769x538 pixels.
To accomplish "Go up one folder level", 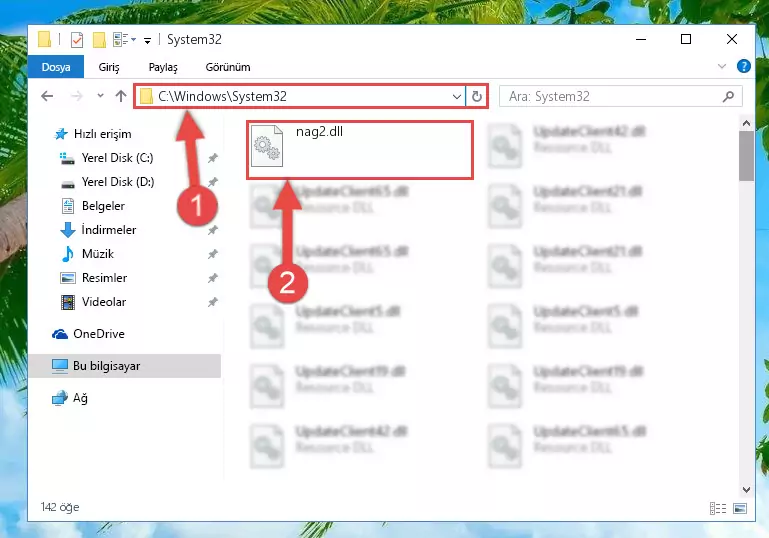I will (121, 96).
